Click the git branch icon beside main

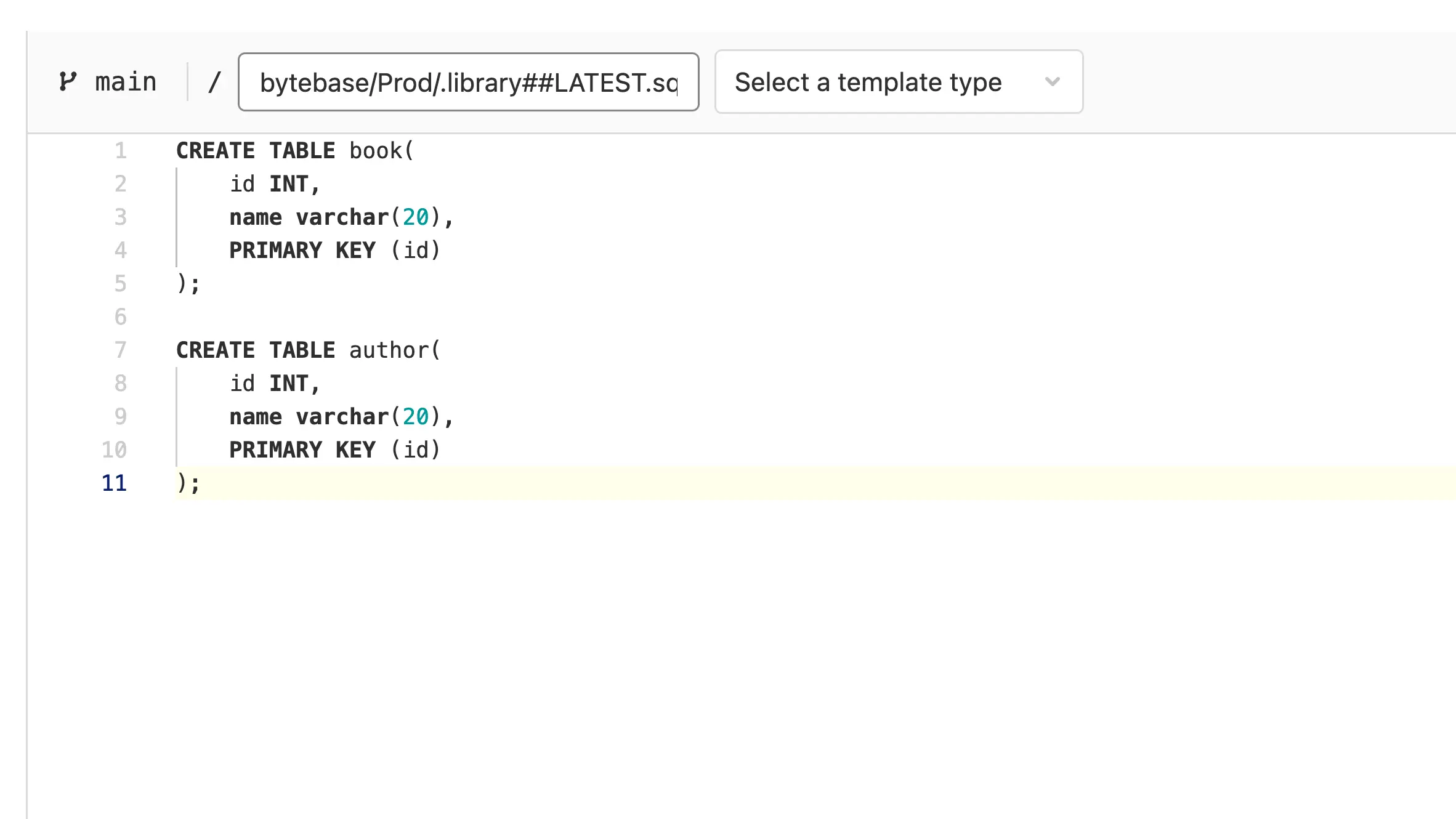[x=68, y=81]
